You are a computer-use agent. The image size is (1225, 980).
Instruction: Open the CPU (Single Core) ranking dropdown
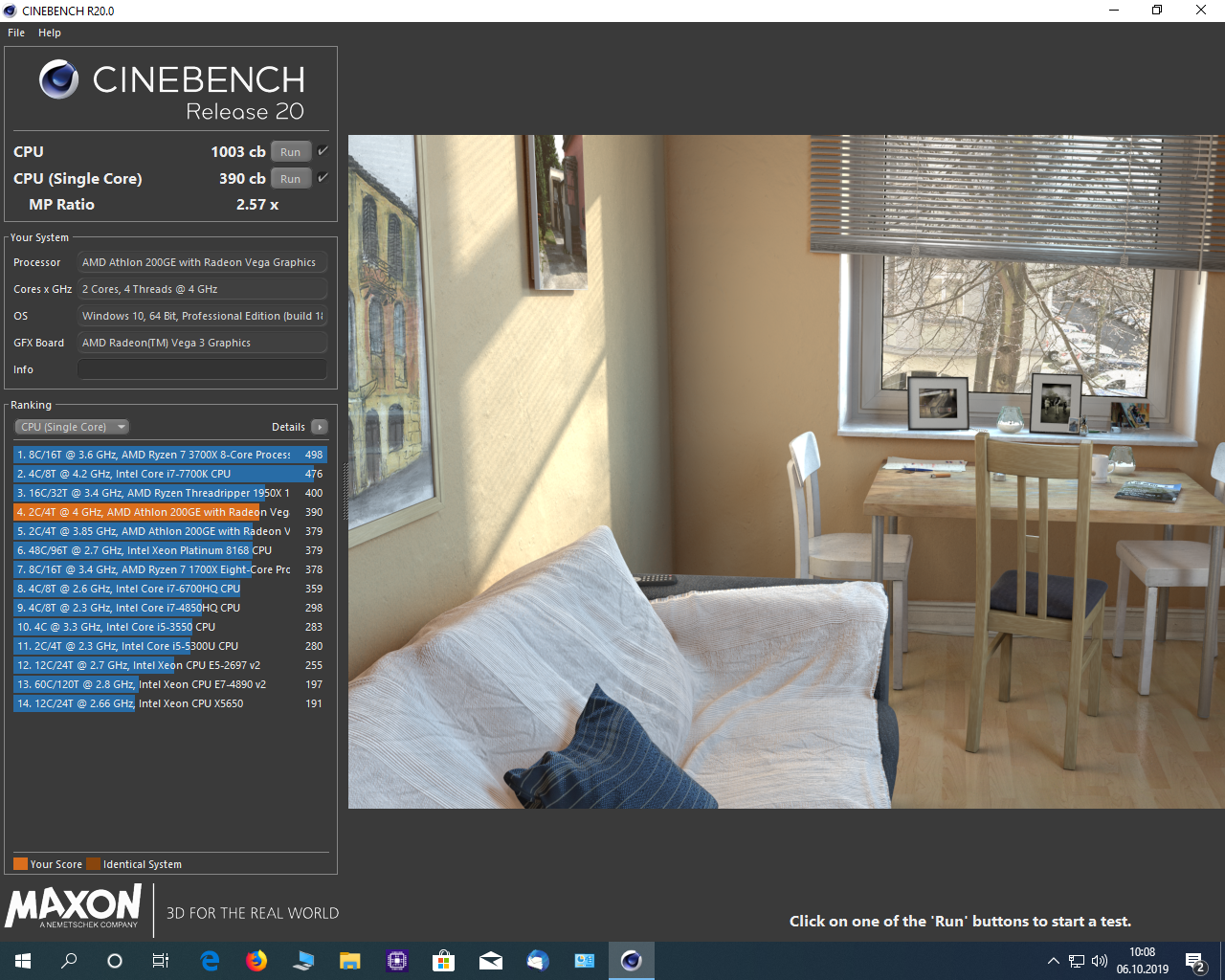pos(72,427)
